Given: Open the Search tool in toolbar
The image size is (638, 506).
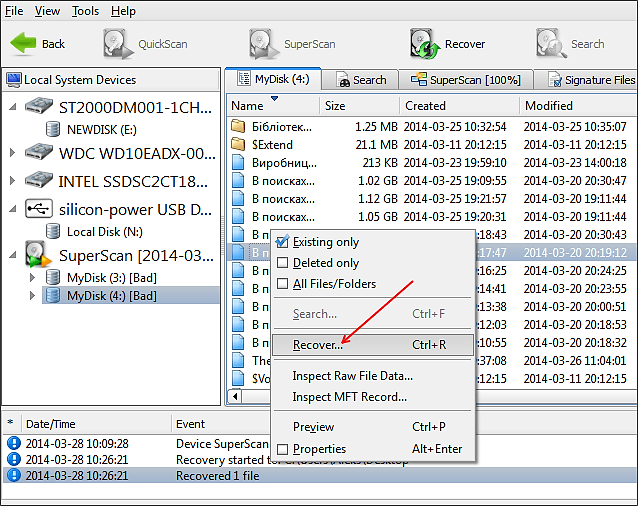Looking at the screenshot, I should pyautogui.click(x=551, y=44).
